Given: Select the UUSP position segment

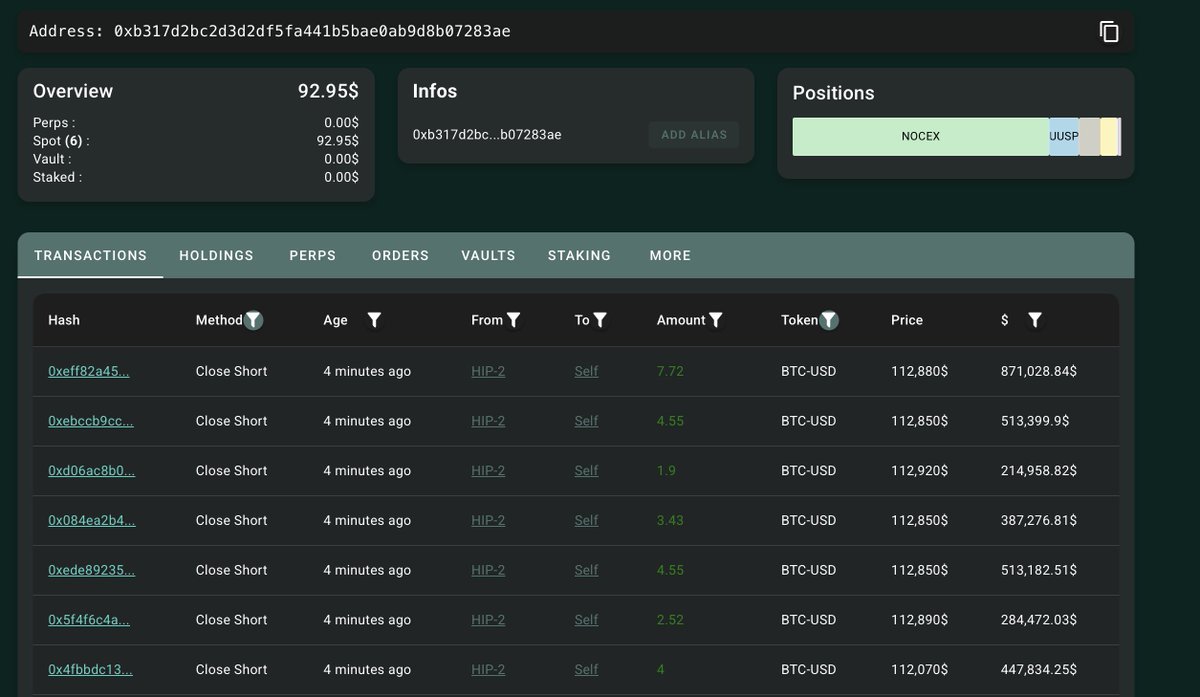Looking at the screenshot, I should point(1063,136).
